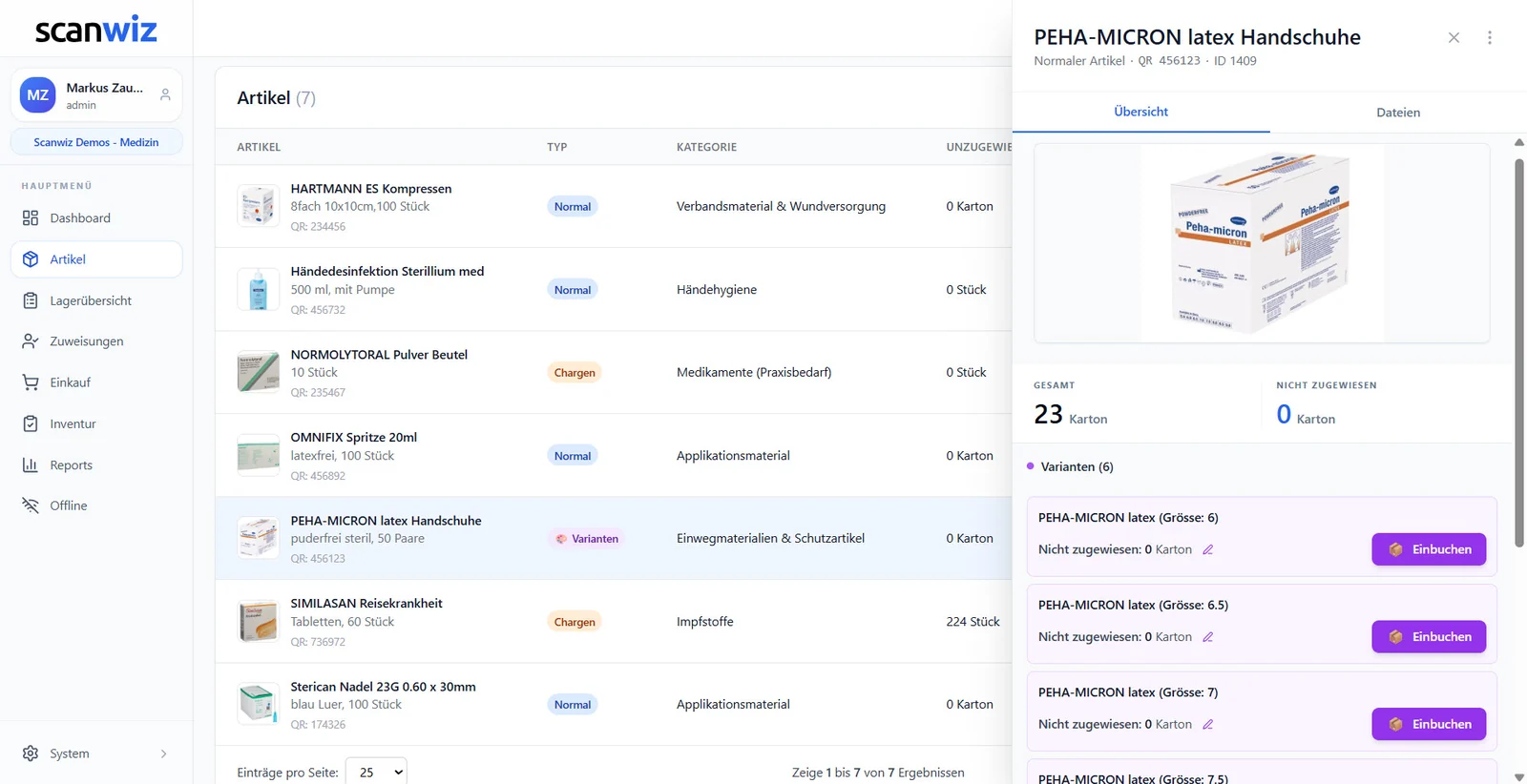Click Normal badge in HARTMANN row
The image size is (1527, 784).
click(x=573, y=207)
